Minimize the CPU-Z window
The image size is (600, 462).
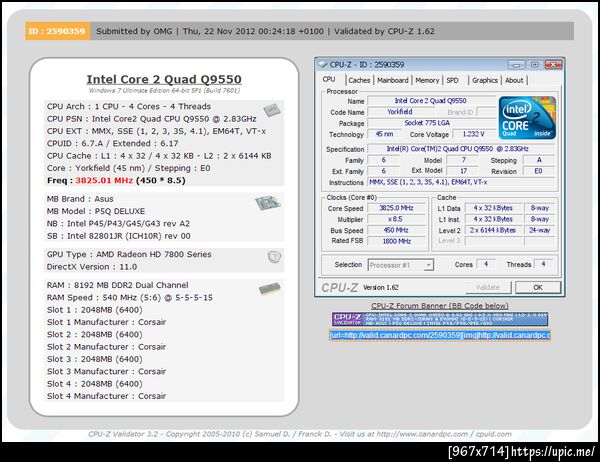coord(516,65)
